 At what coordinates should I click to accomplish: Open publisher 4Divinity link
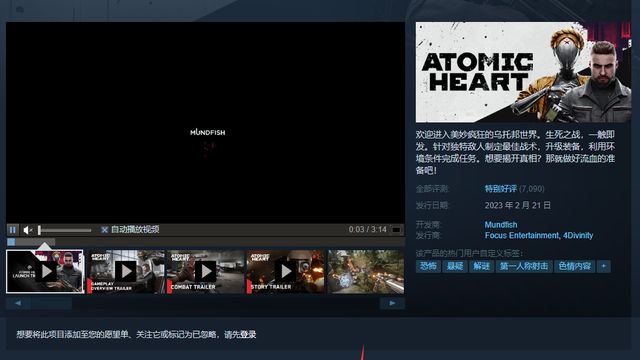(x=578, y=236)
